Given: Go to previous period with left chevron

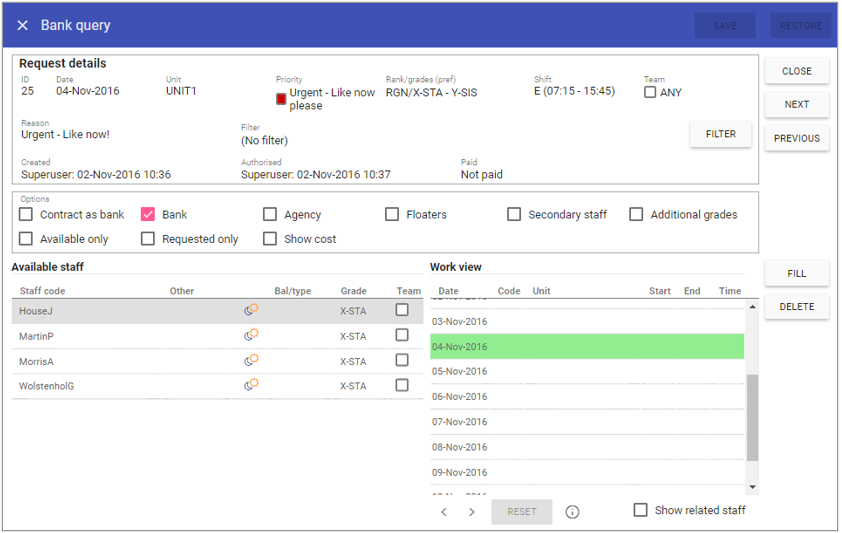Looking at the screenshot, I should 444,512.
